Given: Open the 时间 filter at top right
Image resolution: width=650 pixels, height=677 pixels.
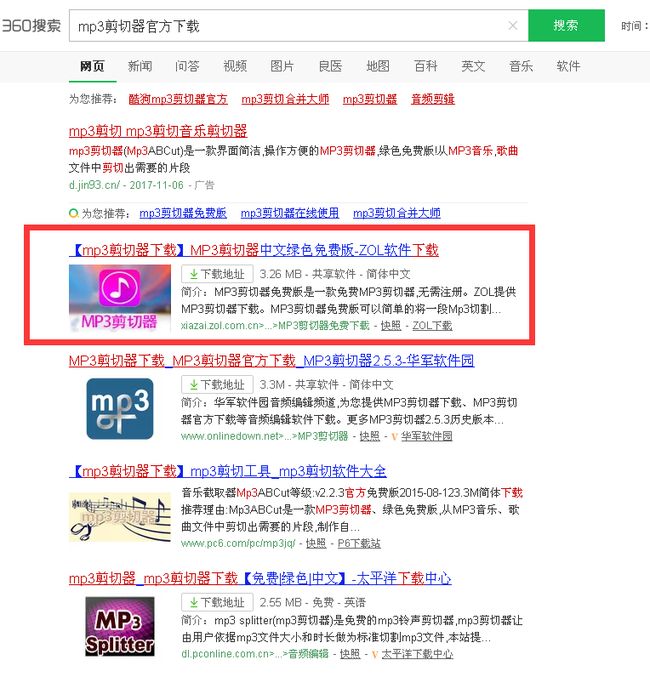Looking at the screenshot, I should (635, 26).
